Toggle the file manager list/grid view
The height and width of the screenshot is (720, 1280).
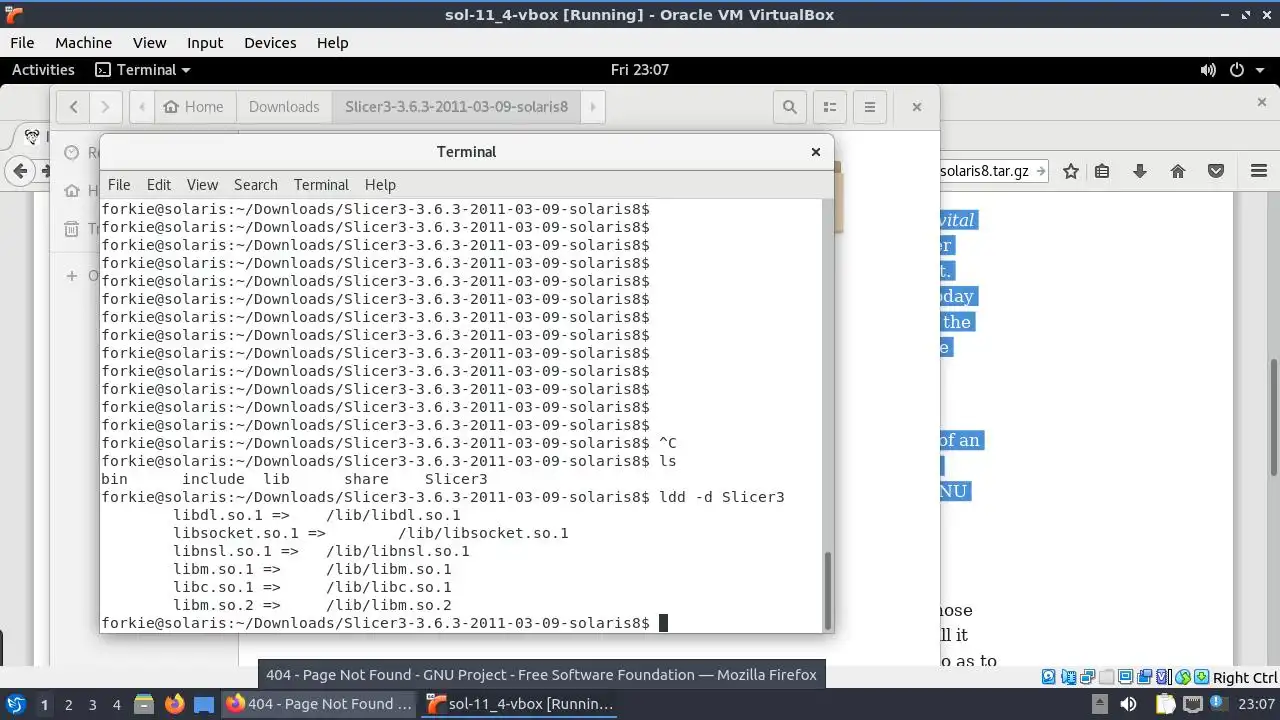click(x=829, y=107)
